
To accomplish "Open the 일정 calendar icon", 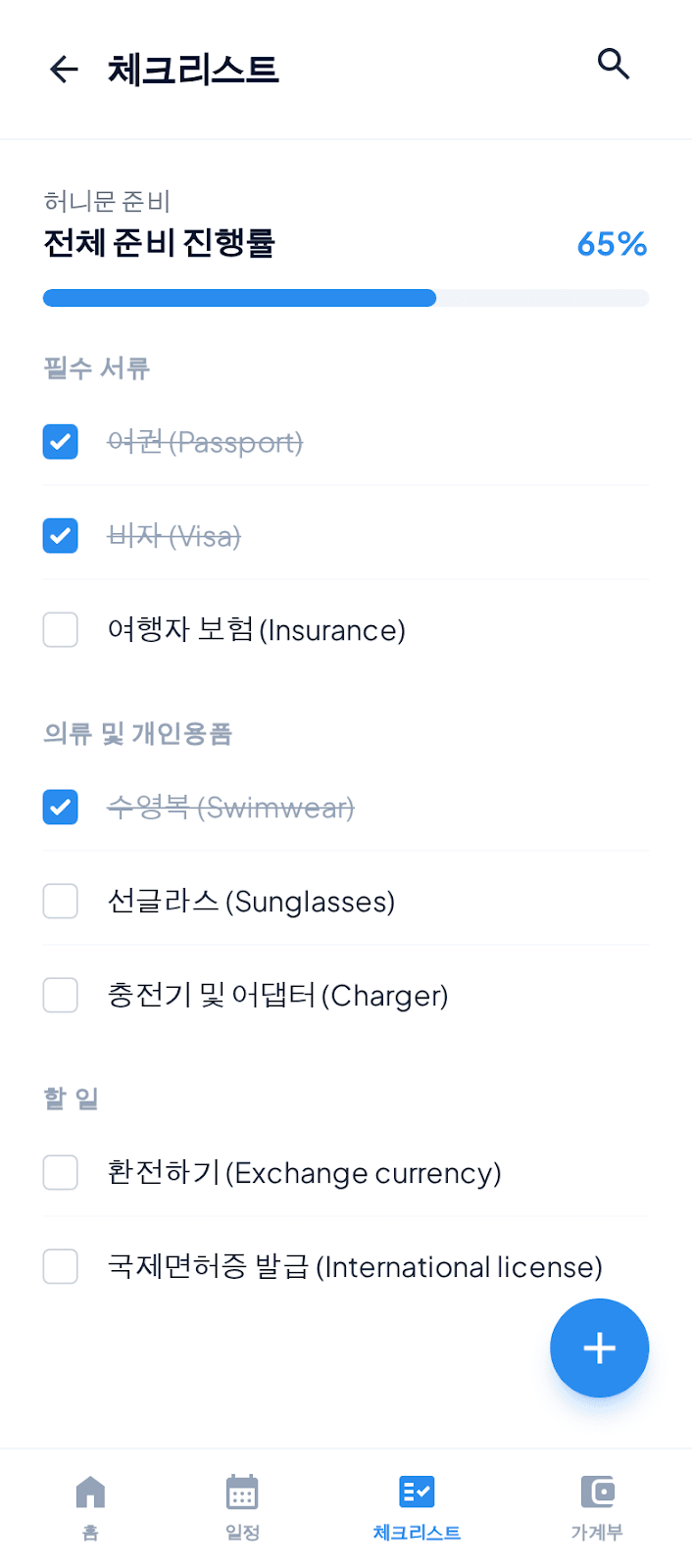I will click(x=241, y=1492).
